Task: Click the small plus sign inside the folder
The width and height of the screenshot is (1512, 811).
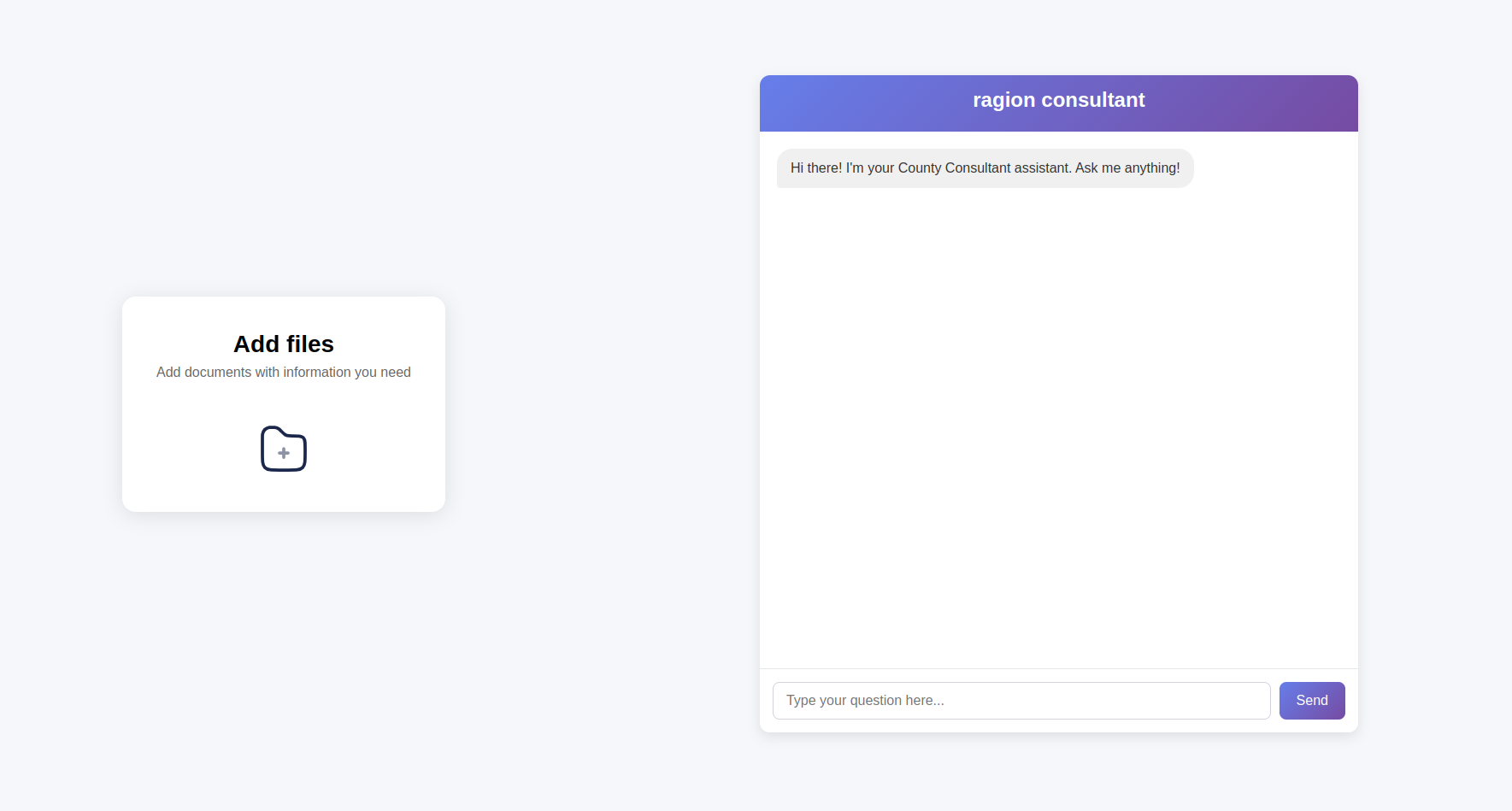Action: 284,453
